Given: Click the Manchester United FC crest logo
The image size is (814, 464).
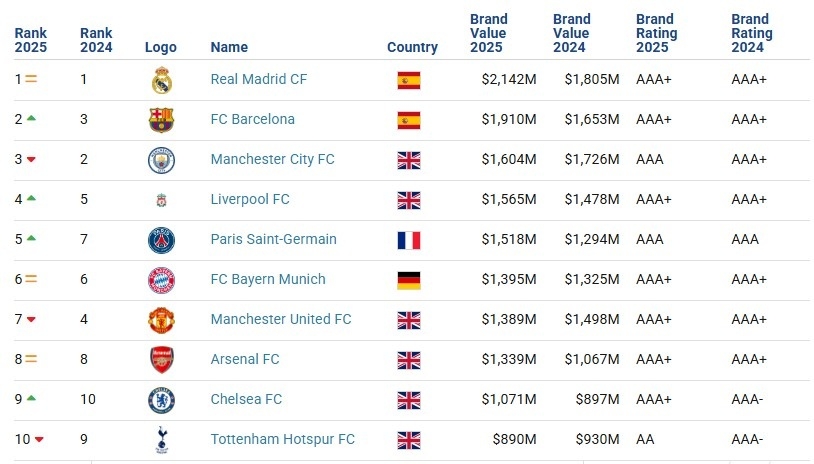Looking at the screenshot, I should pyautogui.click(x=161, y=320).
